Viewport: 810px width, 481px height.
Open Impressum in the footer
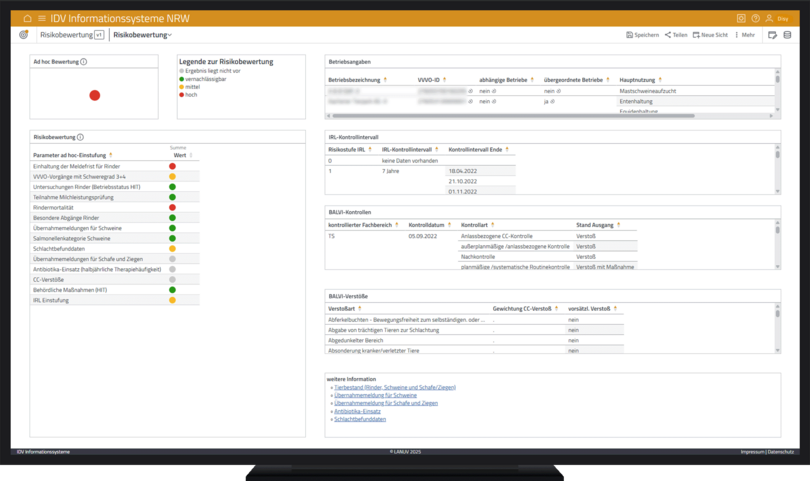pyautogui.click(x=752, y=452)
